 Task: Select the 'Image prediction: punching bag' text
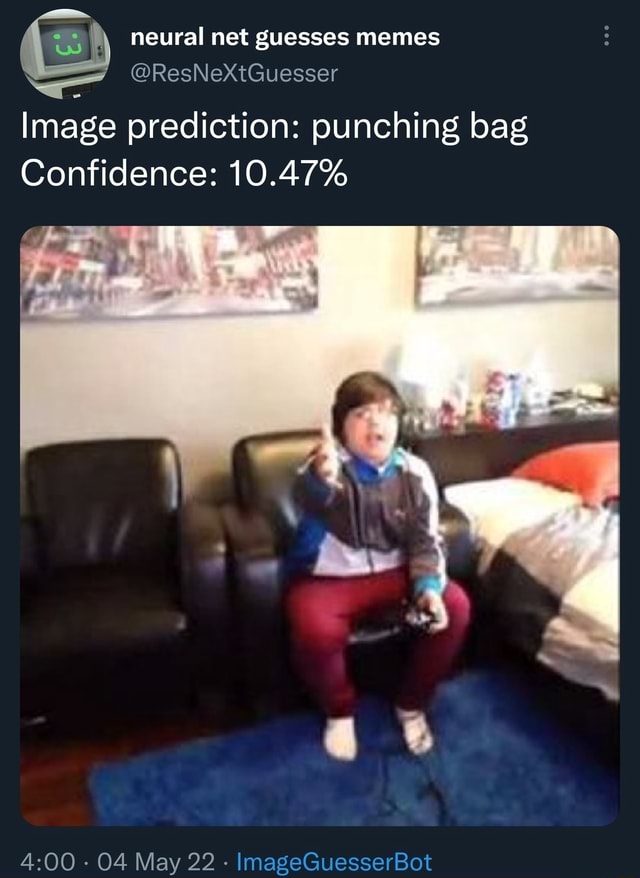(x=274, y=128)
